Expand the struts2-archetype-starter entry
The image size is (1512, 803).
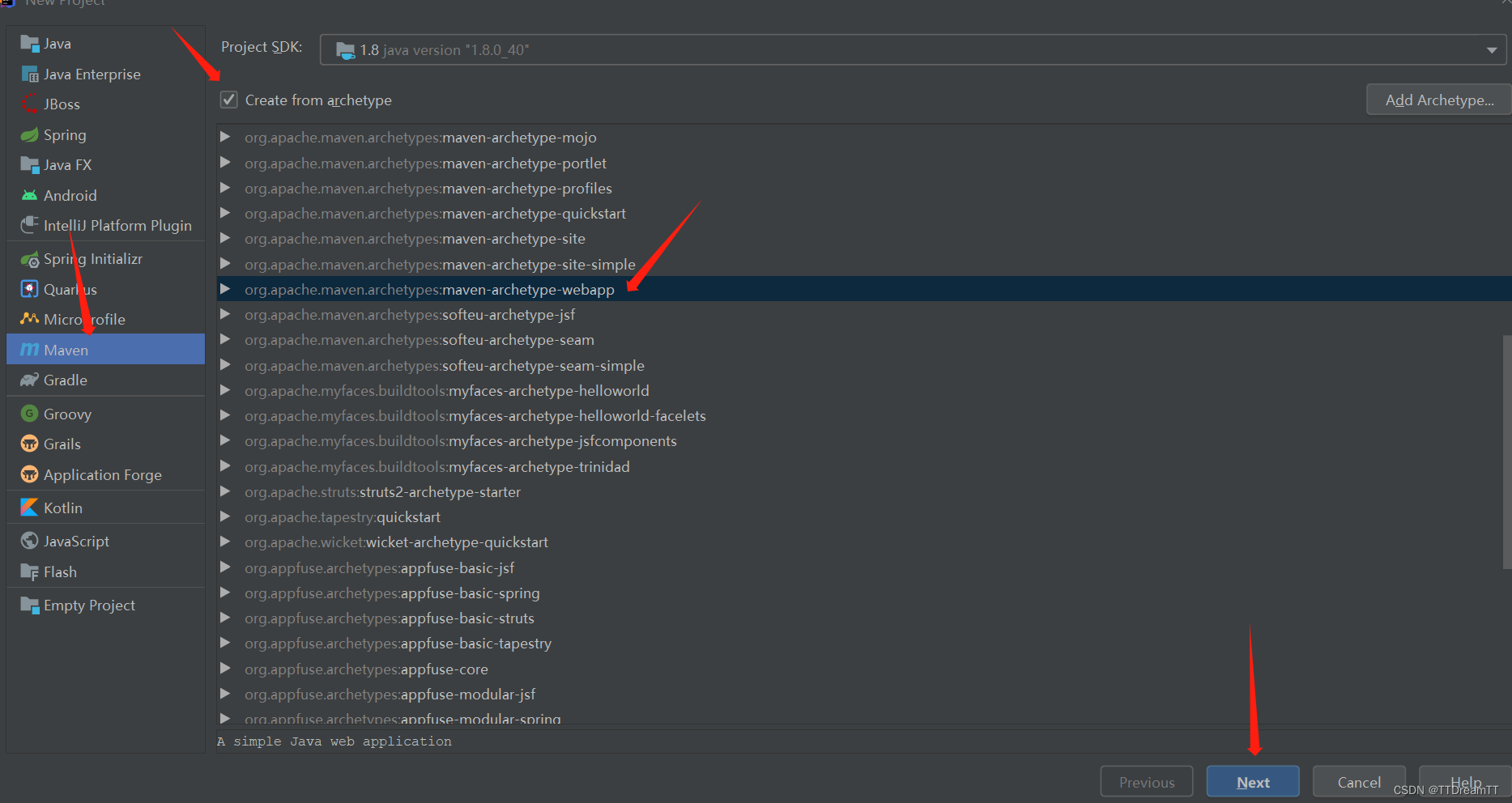(225, 491)
